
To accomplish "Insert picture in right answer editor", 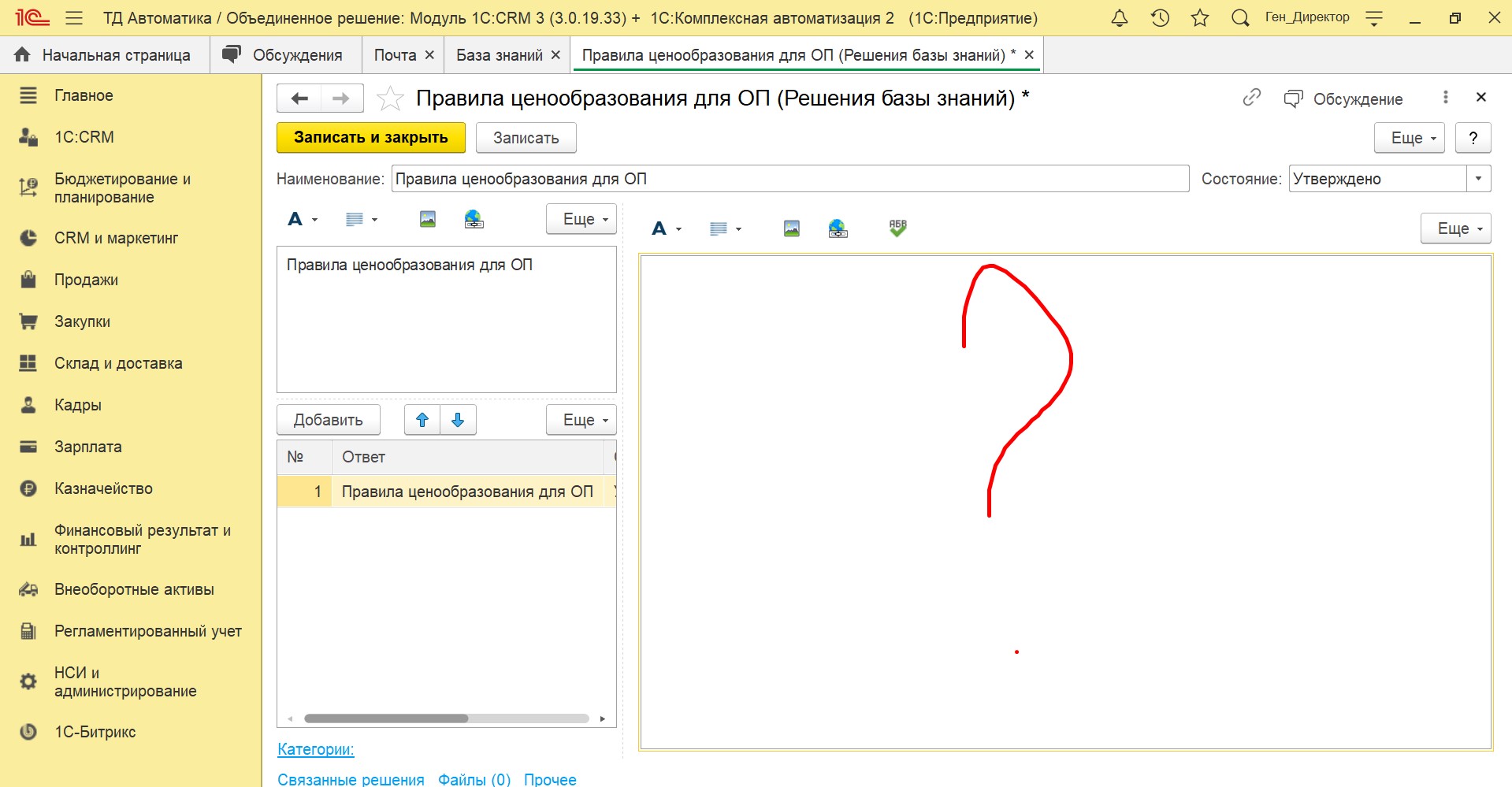I will [x=792, y=228].
